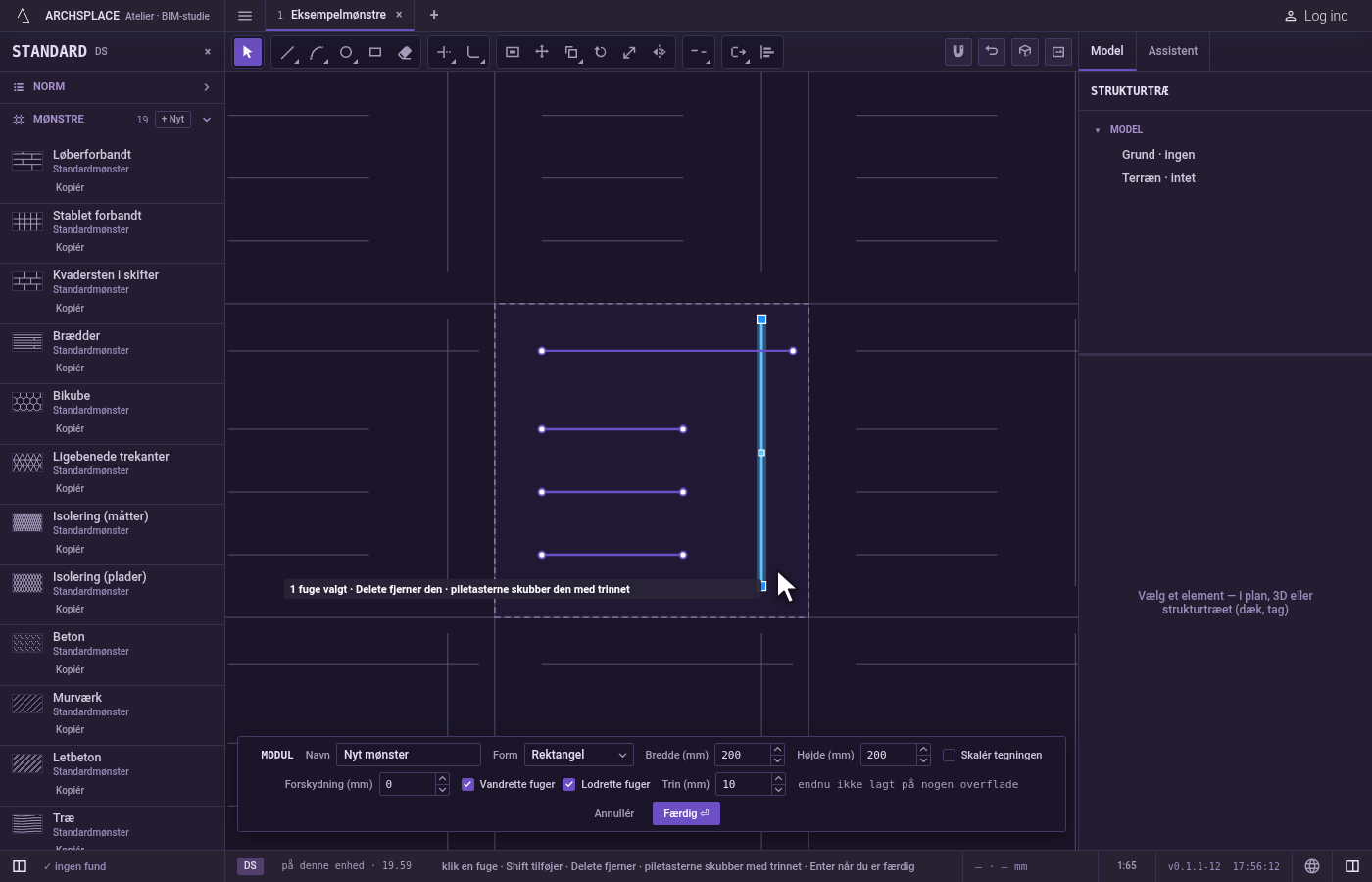Click the Log ind button
1372x882 pixels.
(1316, 16)
